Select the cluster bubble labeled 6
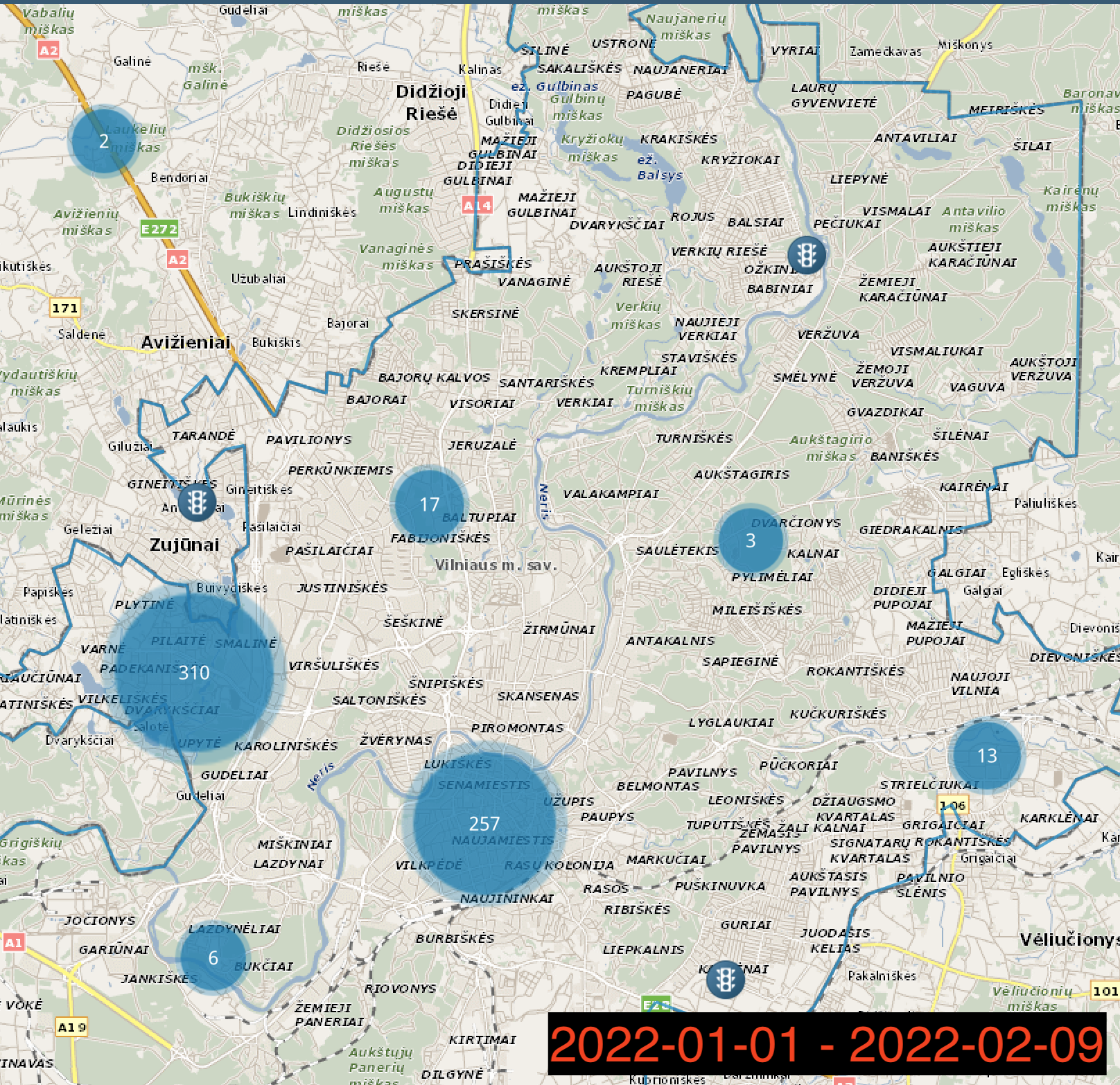 click(213, 958)
